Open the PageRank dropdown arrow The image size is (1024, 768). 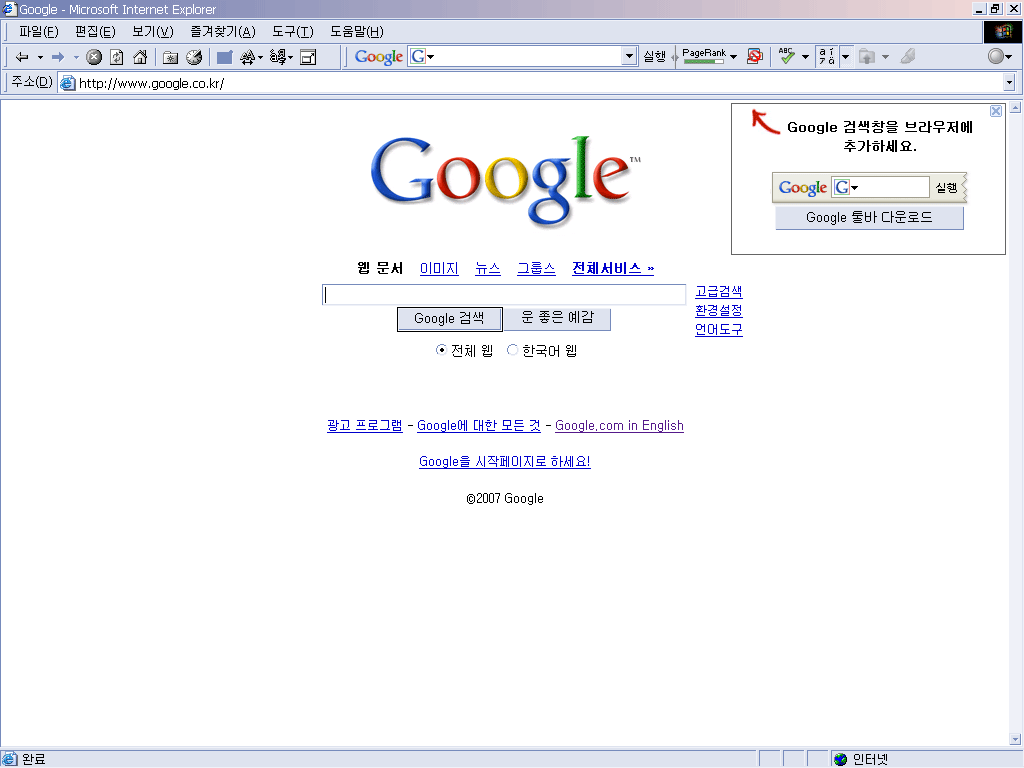pos(733,57)
